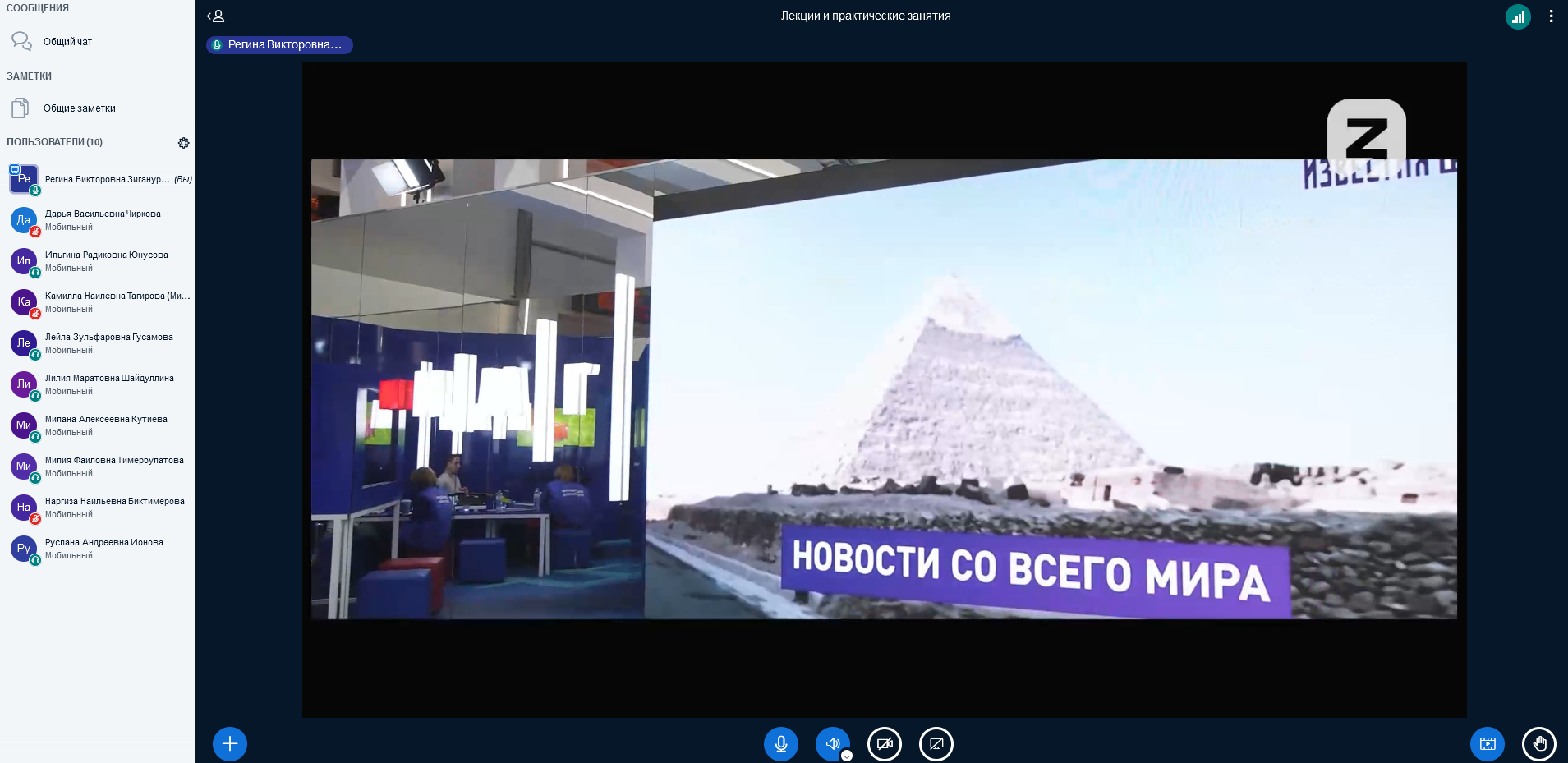Open the three-dot options menu

tap(1551, 16)
